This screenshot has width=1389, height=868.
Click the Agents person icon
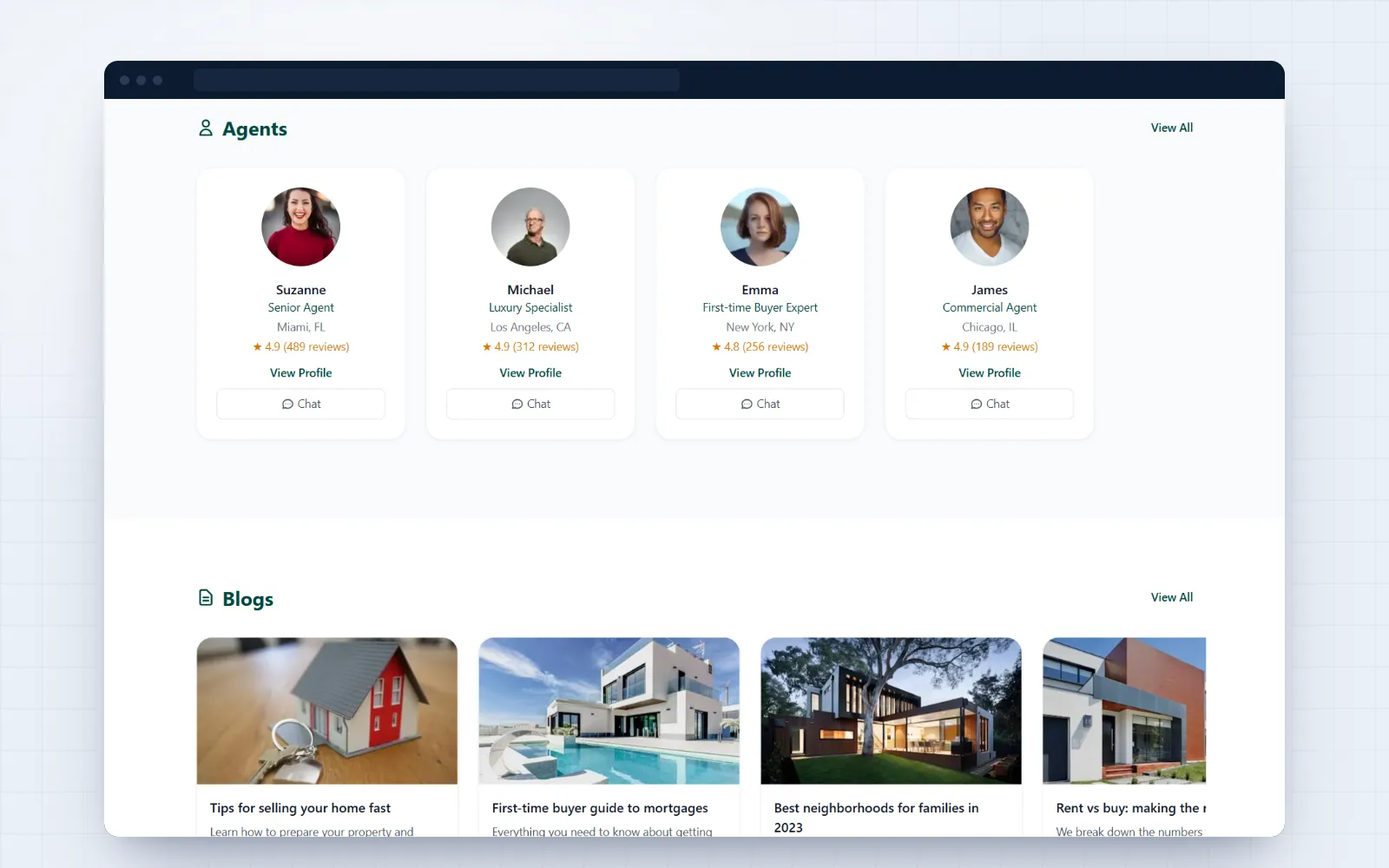(x=206, y=128)
